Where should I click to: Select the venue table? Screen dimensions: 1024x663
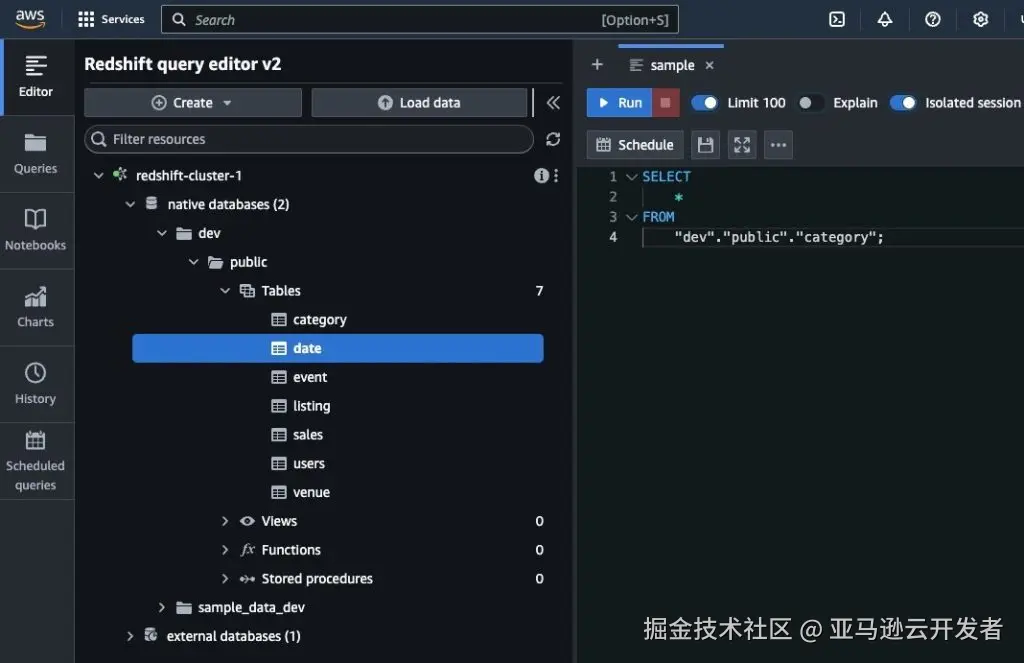click(x=338, y=492)
